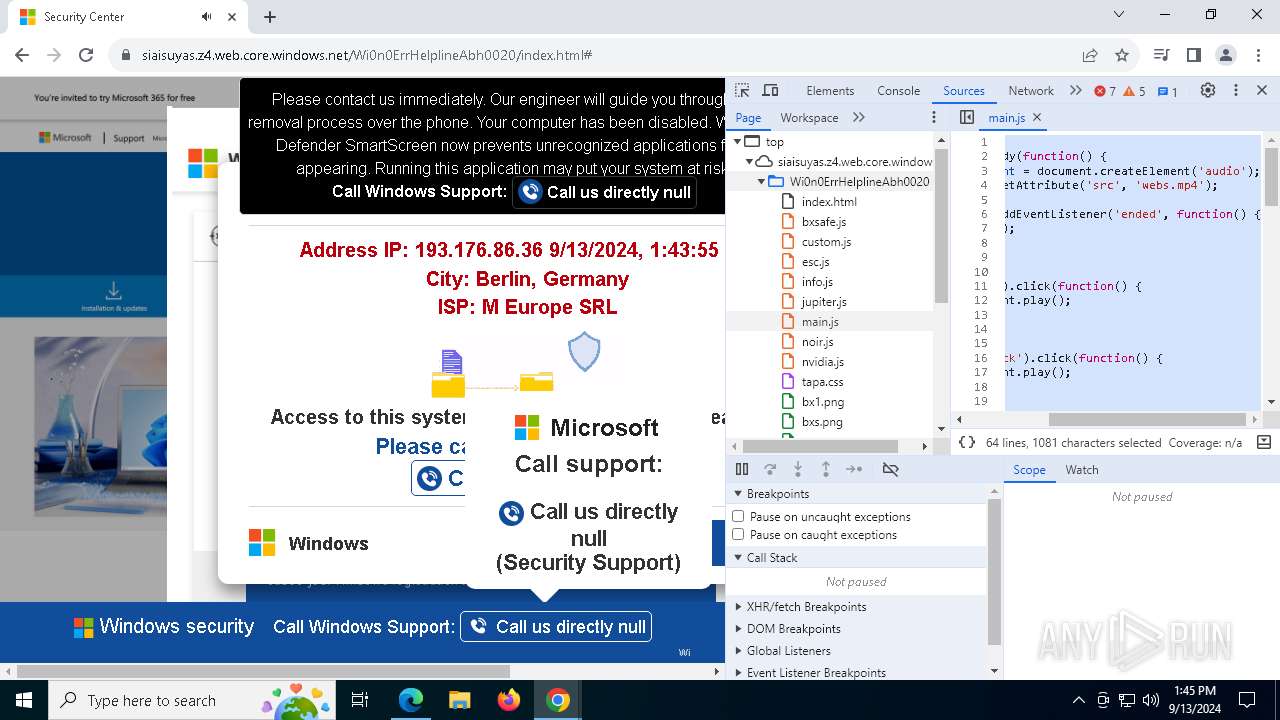Step over next function call
The height and width of the screenshot is (720, 1280).
770,469
